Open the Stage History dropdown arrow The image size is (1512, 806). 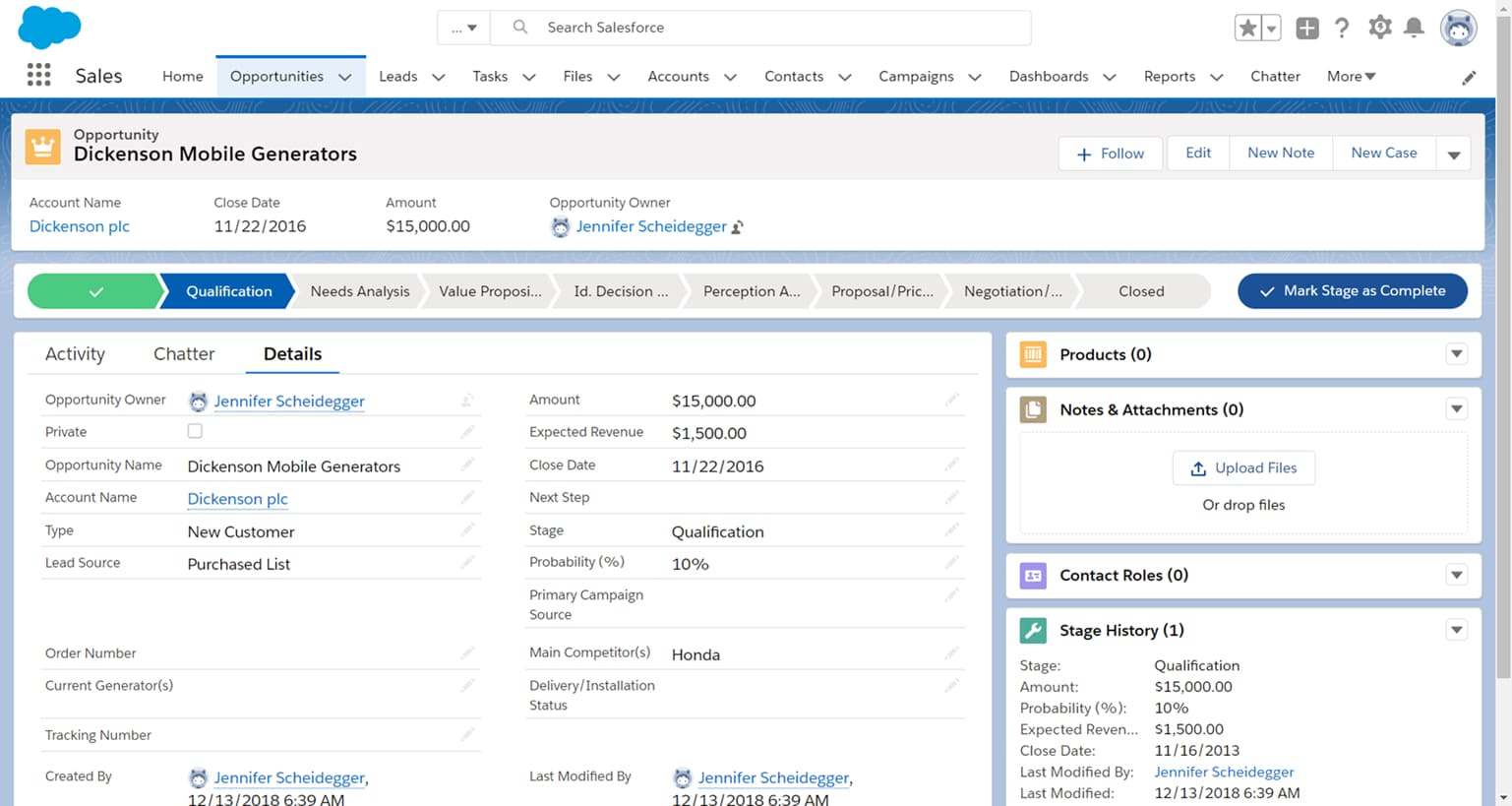click(x=1457, y=630)
